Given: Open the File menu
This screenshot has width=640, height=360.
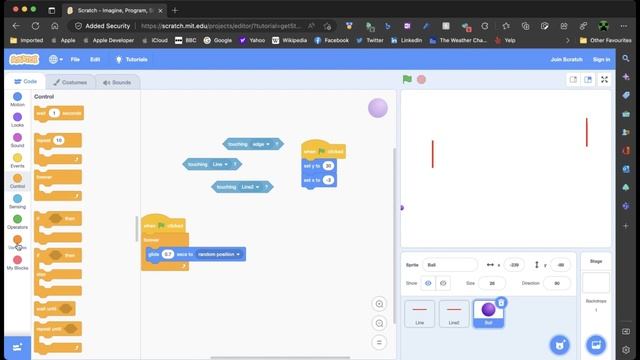Looking at the screenshot, I should click(75, 60).
